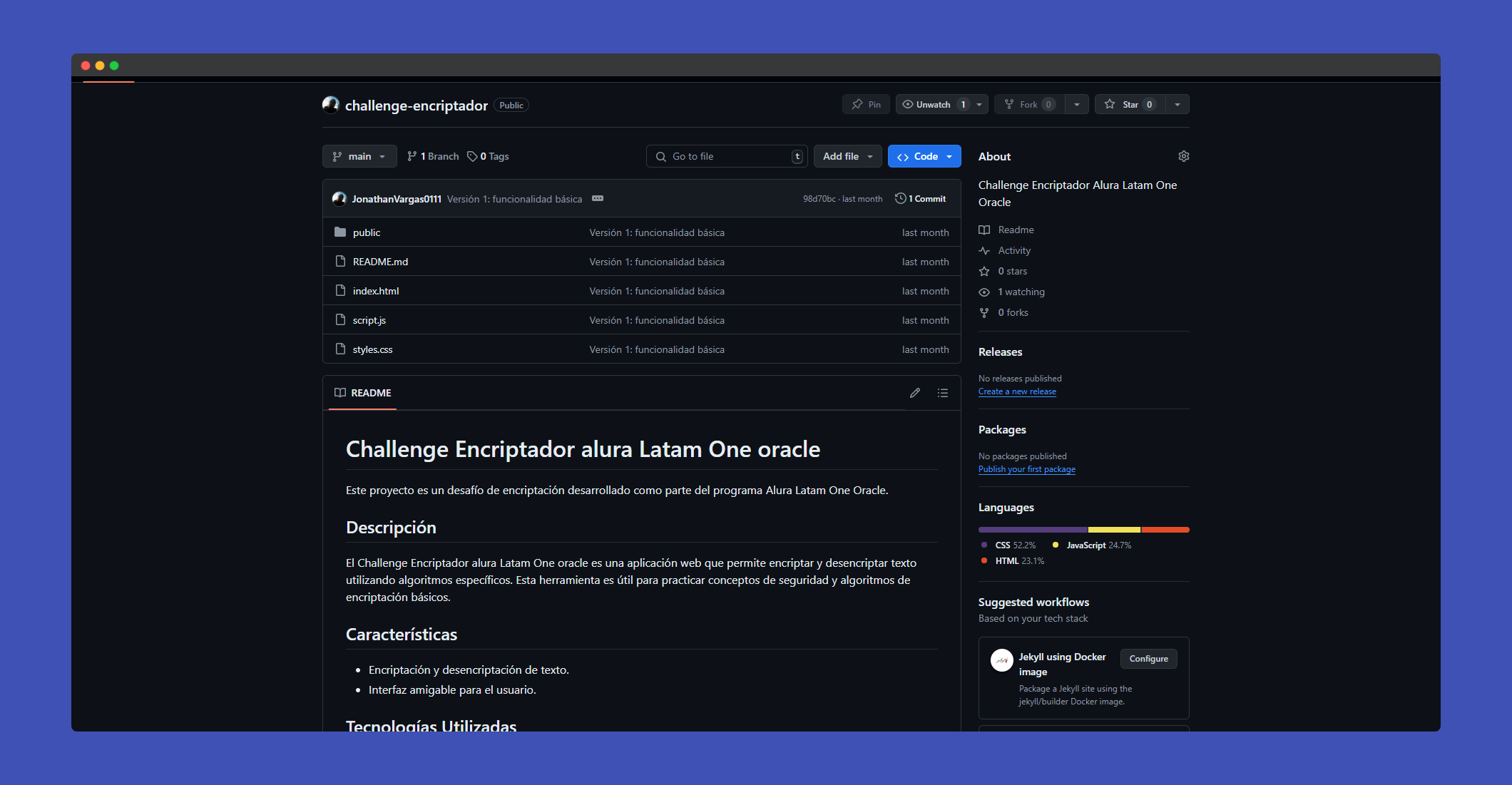The image size is (1512, 785).
Task: Open the JavaScript 24.7% language link
Action: (x=1092, y=545)
